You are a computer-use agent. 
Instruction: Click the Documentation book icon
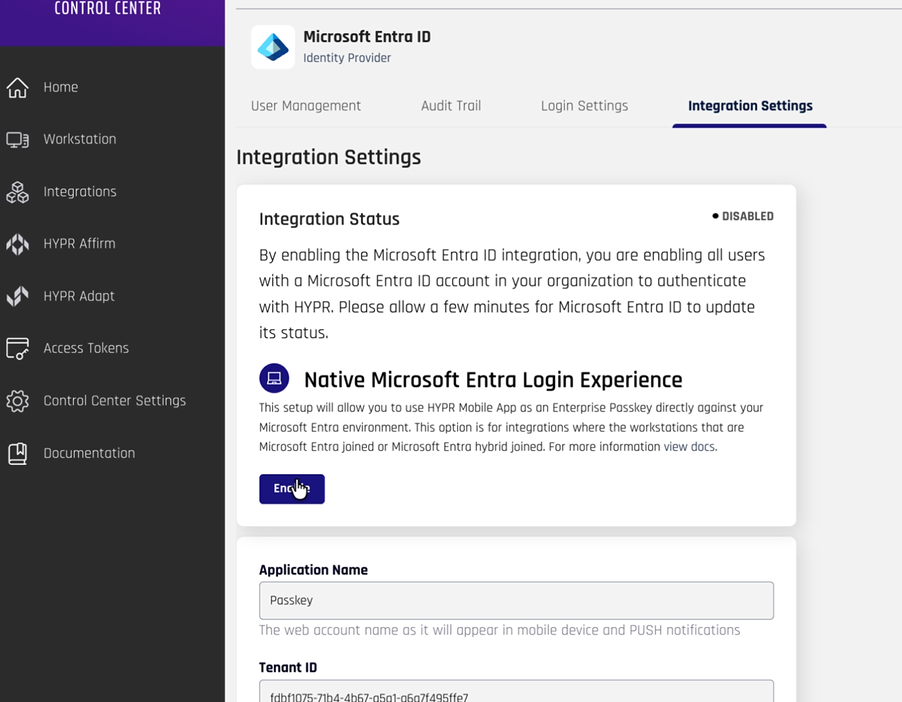point(18,453)
